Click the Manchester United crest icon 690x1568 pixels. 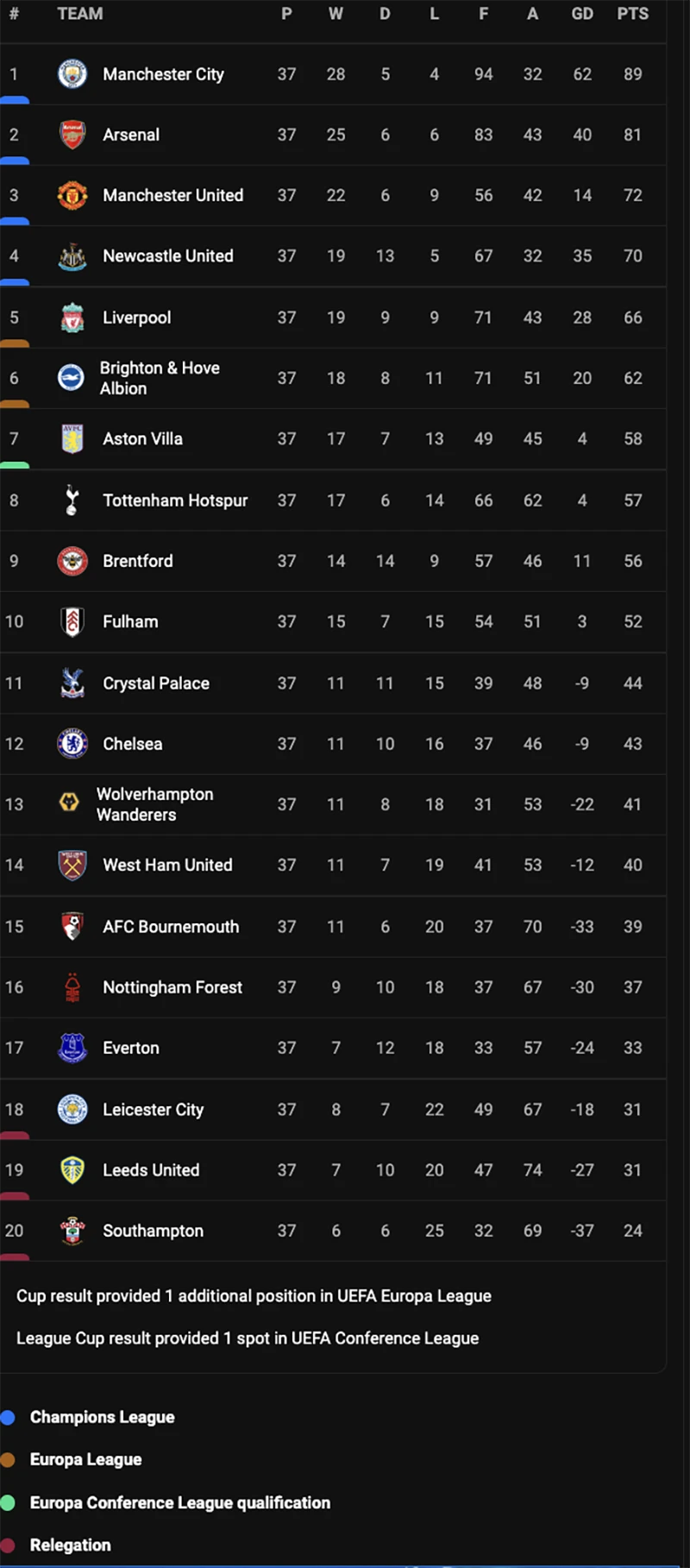pos(72,196)
